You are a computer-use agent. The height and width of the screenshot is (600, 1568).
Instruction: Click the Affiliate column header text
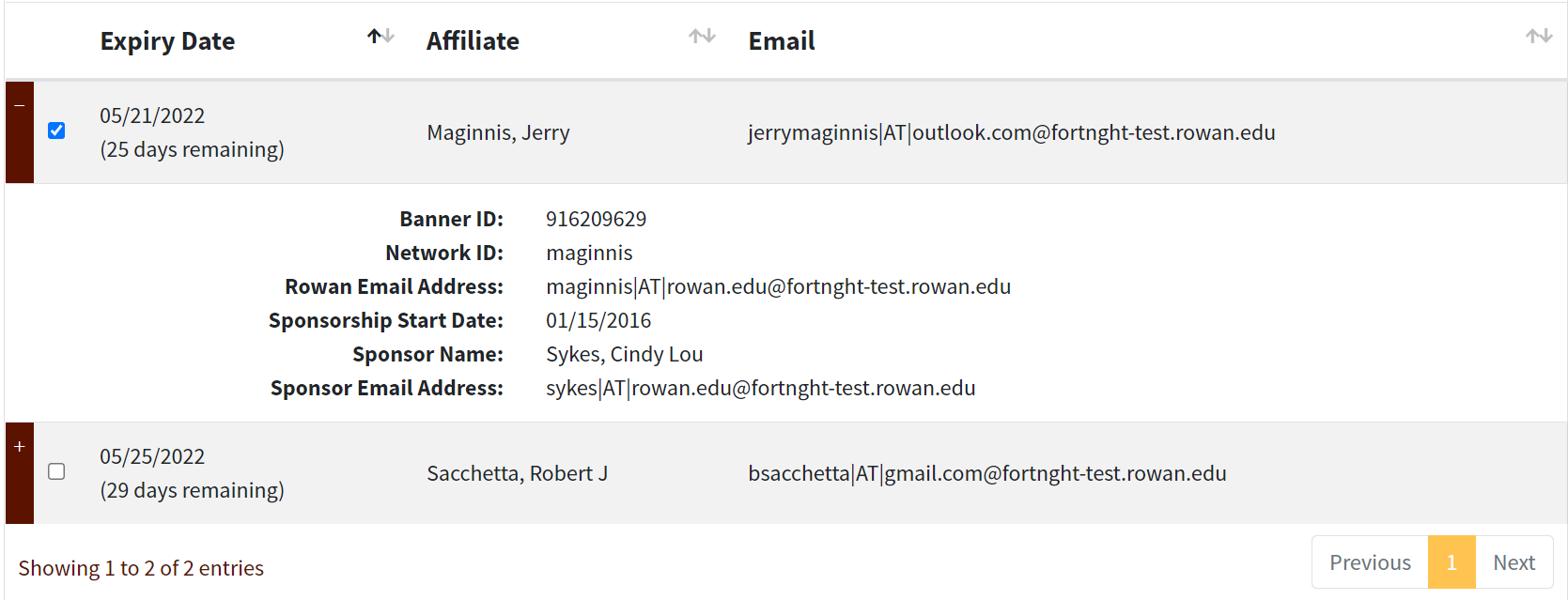[x=473, y=41]
